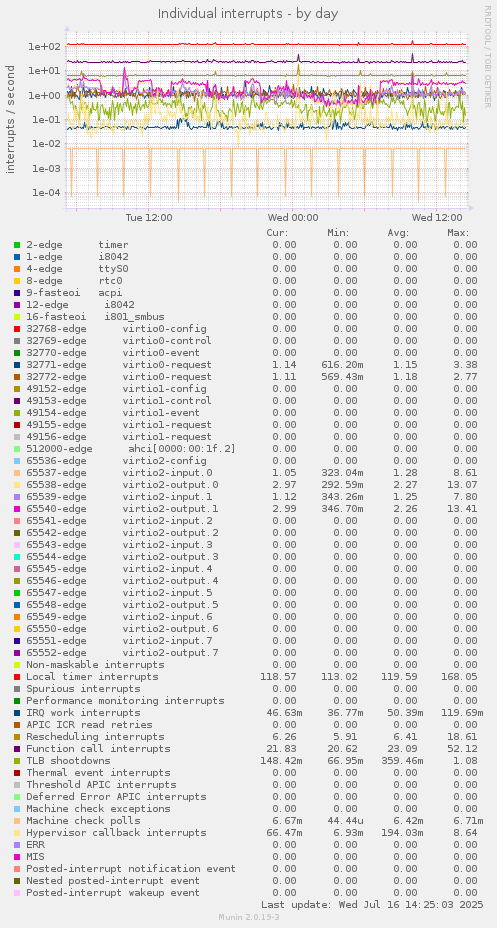Click the graph title Individual interrupts - by day
This screenshot has height=928, width=497.
(248, 13)
